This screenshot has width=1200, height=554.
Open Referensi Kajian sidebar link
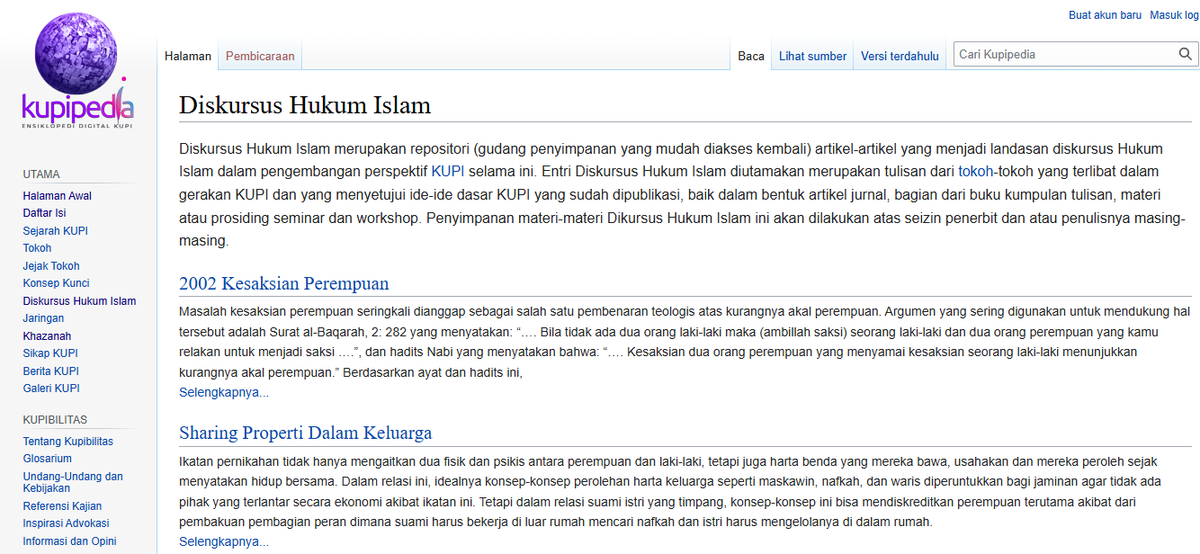[62, 506]
